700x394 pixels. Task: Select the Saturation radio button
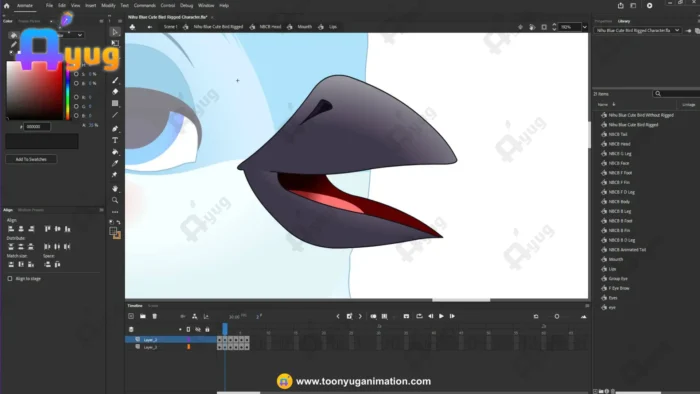point(76,74)
